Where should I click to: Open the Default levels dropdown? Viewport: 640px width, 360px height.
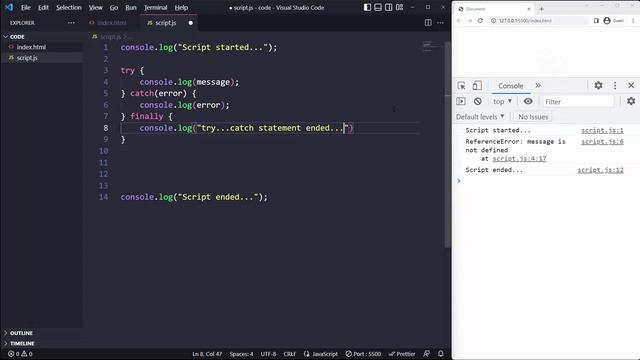[480, 117]
